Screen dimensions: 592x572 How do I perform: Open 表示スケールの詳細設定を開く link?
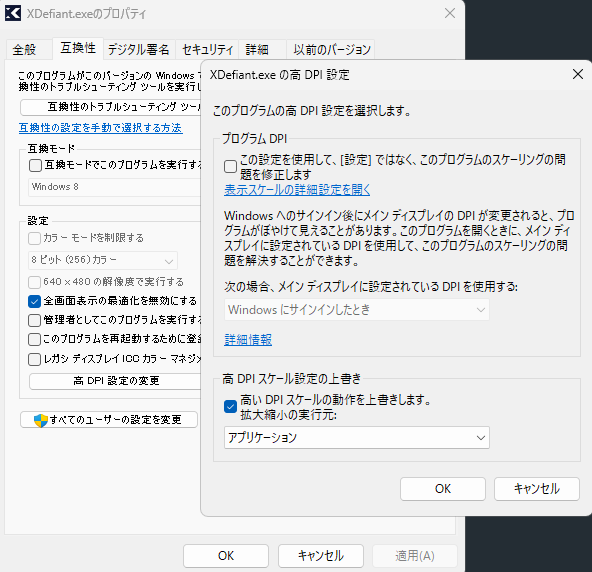point(297,190)
